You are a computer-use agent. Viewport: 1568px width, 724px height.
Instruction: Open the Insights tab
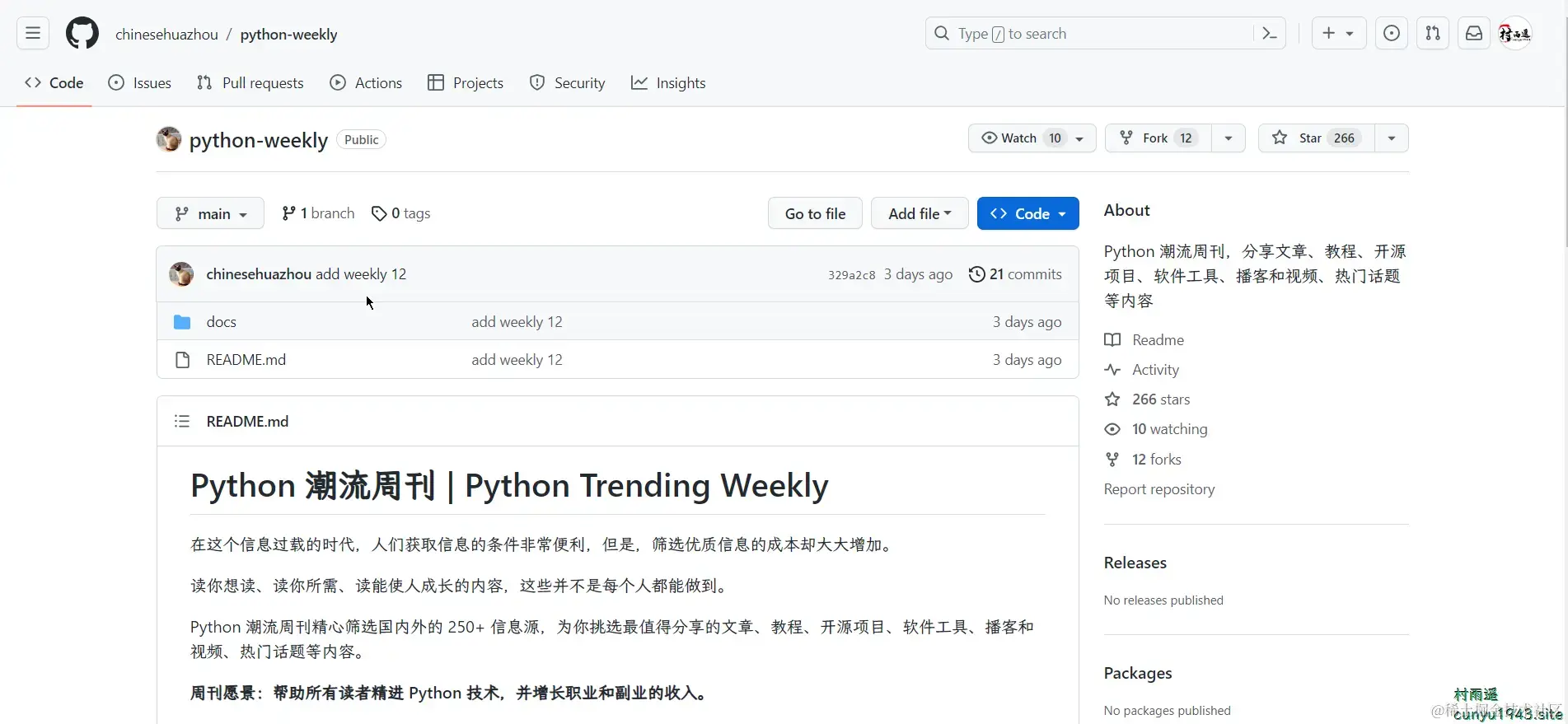pyautogui.click(x=668, y=83)
